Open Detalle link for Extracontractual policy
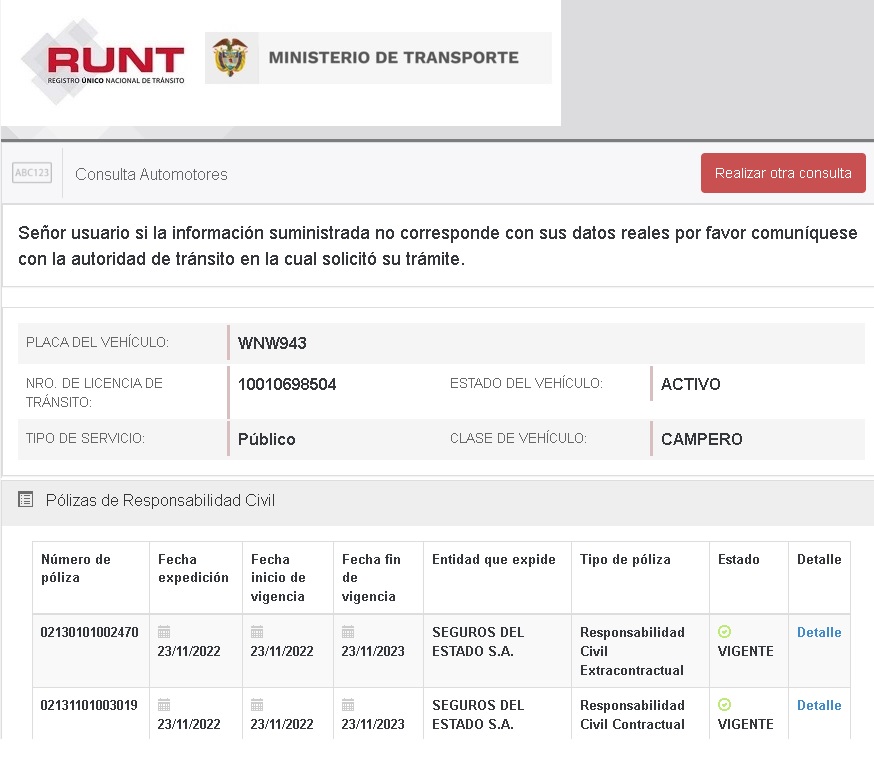 click(x=818, y=632)
